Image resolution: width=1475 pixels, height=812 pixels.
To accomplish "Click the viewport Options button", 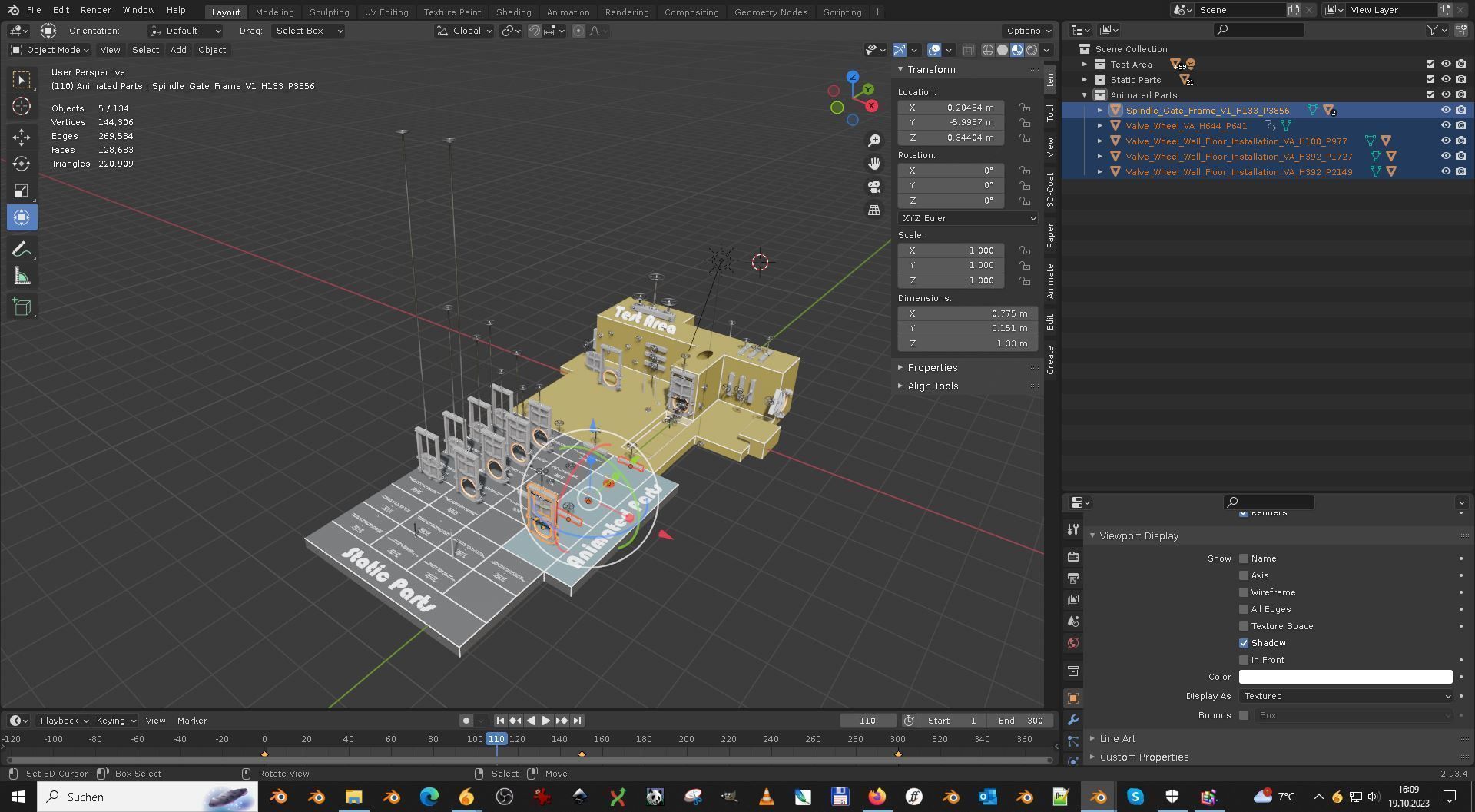I will coord(1028,31).
